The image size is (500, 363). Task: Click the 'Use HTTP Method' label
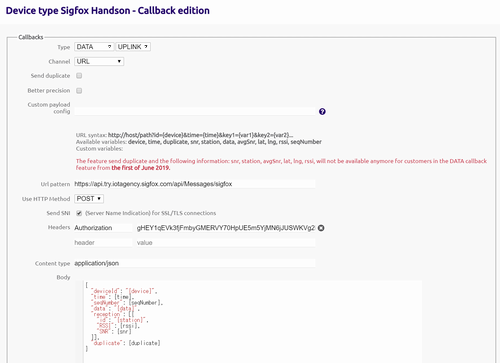46,199
